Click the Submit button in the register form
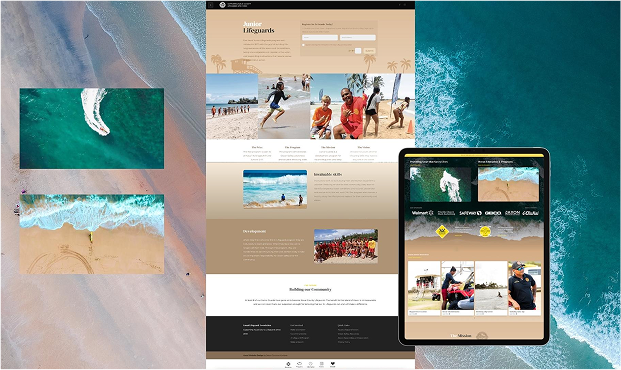Viewport: 621px width, 370px height. pyautogui.click(x=369, y=51)
